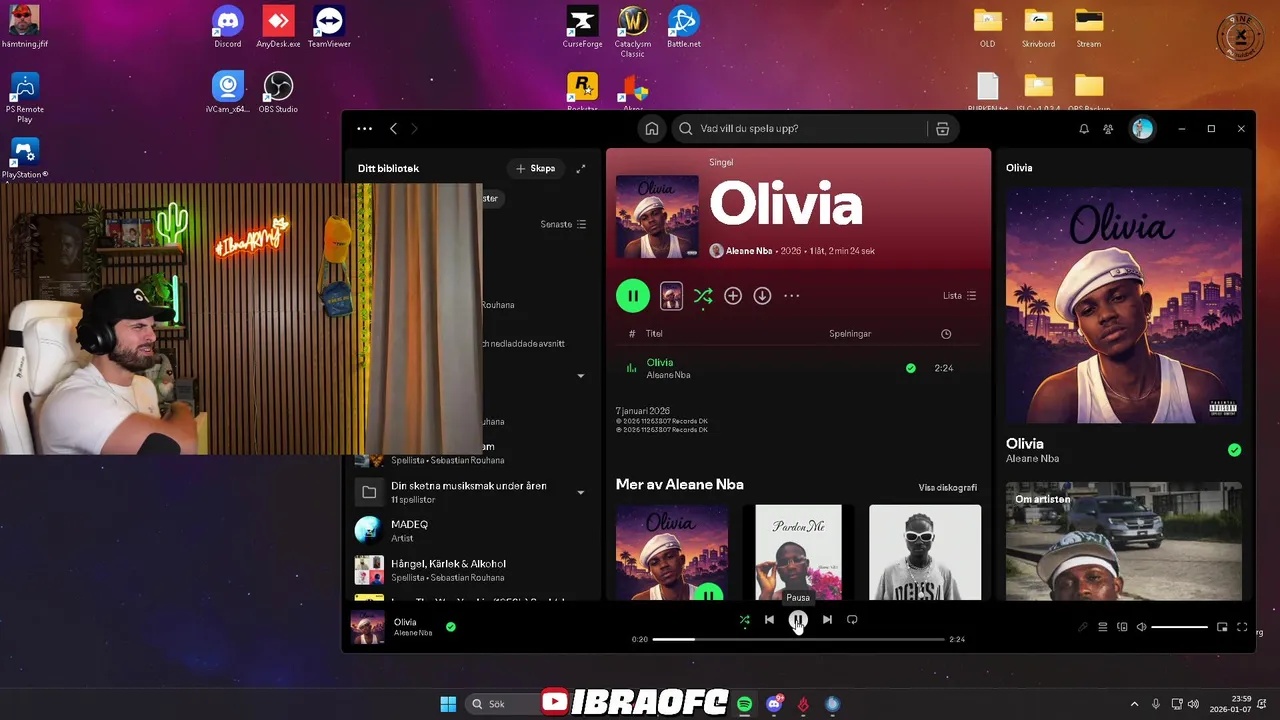The height and width of the screenshot is (720, 1280).
Task: Open Hångel, Kärlek & Alkohol playlist
Action: pos(472,570)
